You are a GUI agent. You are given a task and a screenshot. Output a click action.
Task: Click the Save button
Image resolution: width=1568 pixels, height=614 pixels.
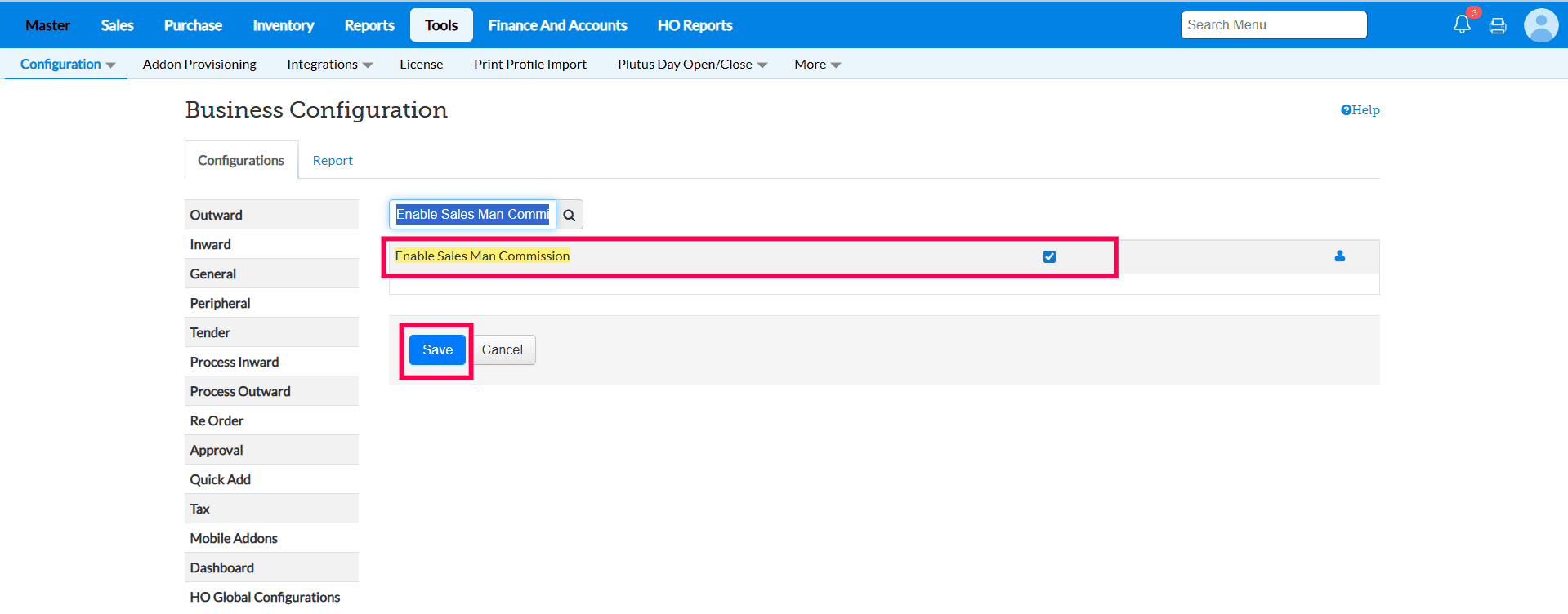[437, 350]
